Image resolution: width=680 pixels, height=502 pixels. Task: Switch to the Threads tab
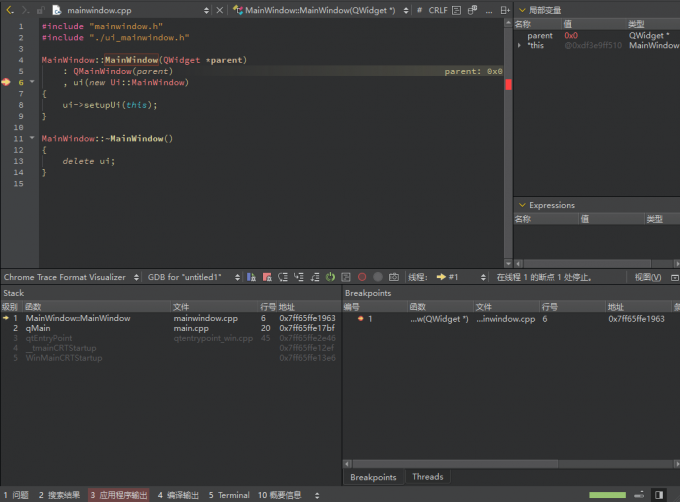tap(427, 477)
